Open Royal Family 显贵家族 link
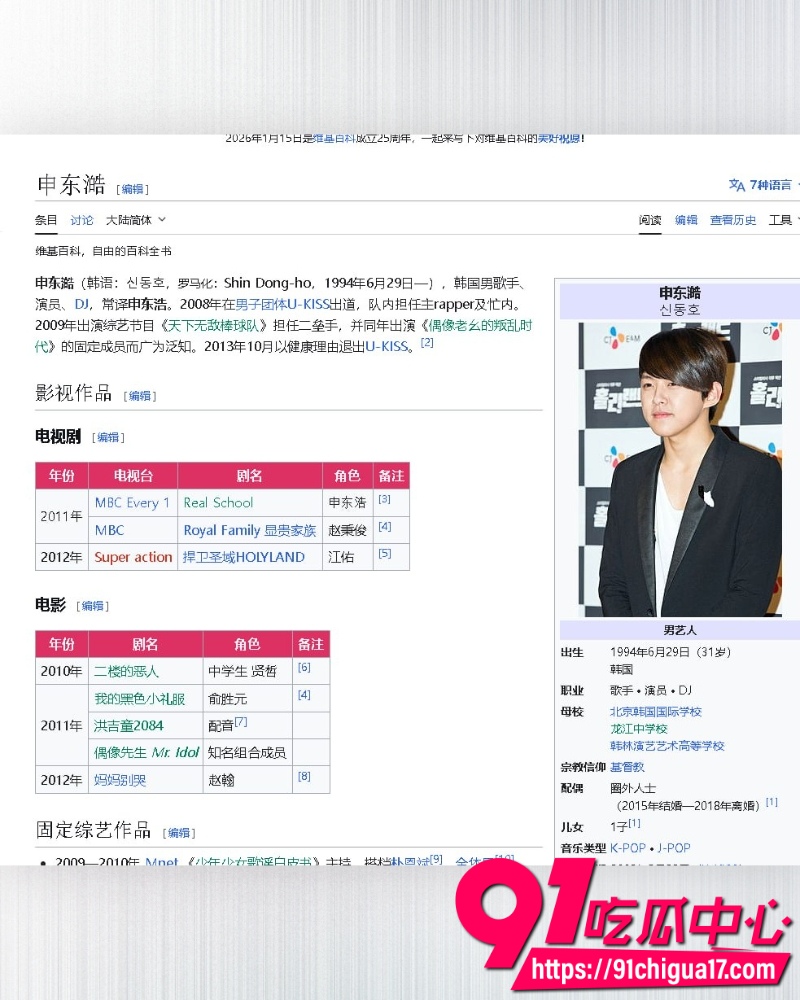The height and width of the screenshot is (1000, 800). 249,530
